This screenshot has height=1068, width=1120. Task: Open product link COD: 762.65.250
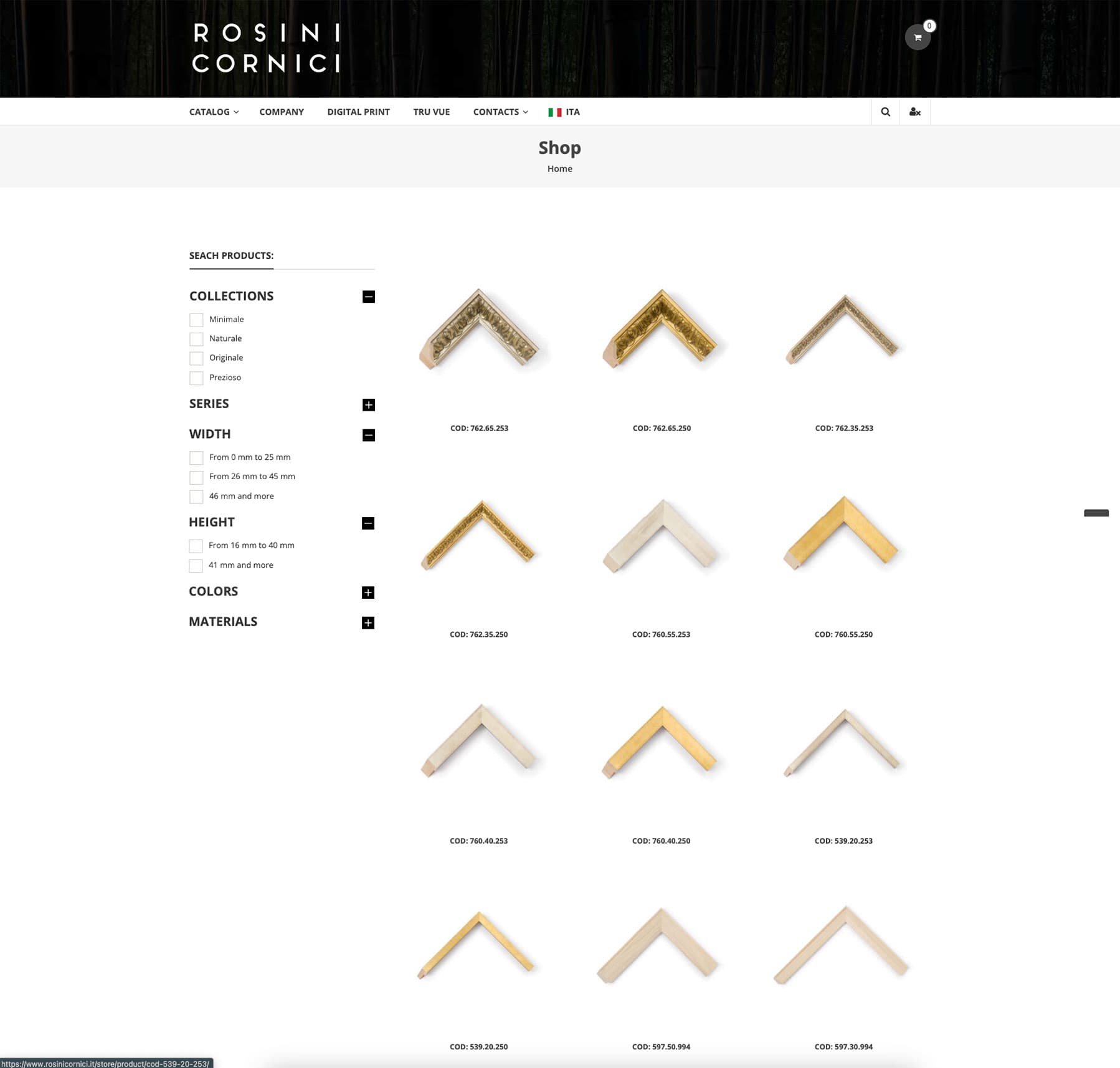tap(661, 428)
